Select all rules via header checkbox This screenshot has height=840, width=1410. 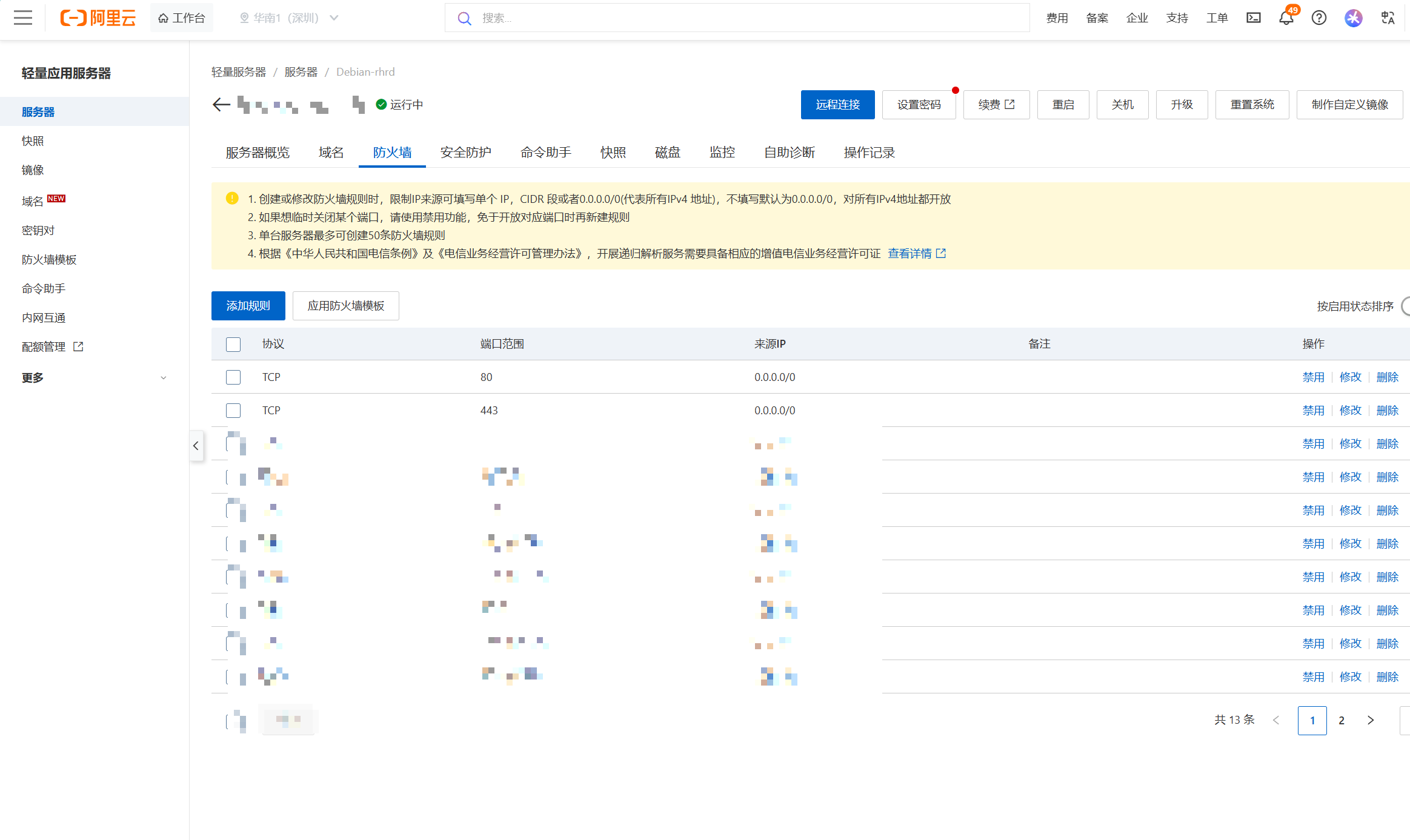click(233, 344)
